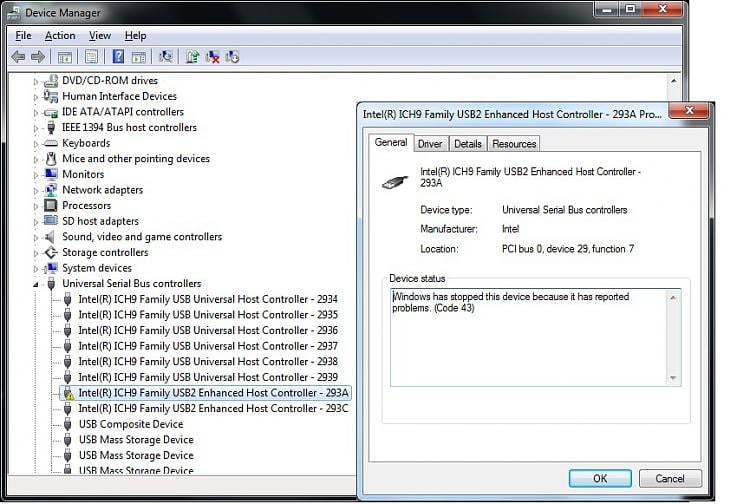Select USB Universal Host Controller - 2934

pyautogui.click(x=208, y=299)
